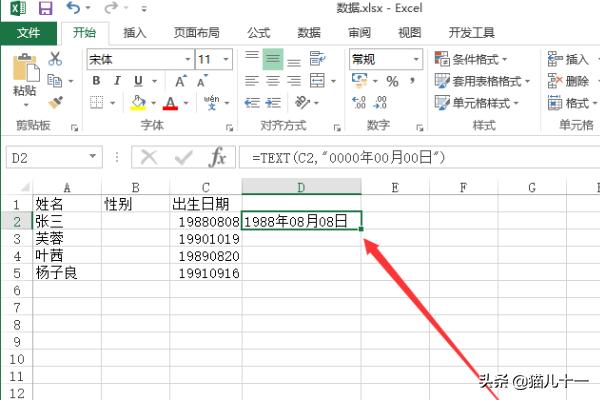Click the 删除 cells button
600x400 pixels.
tap(569, 81)
